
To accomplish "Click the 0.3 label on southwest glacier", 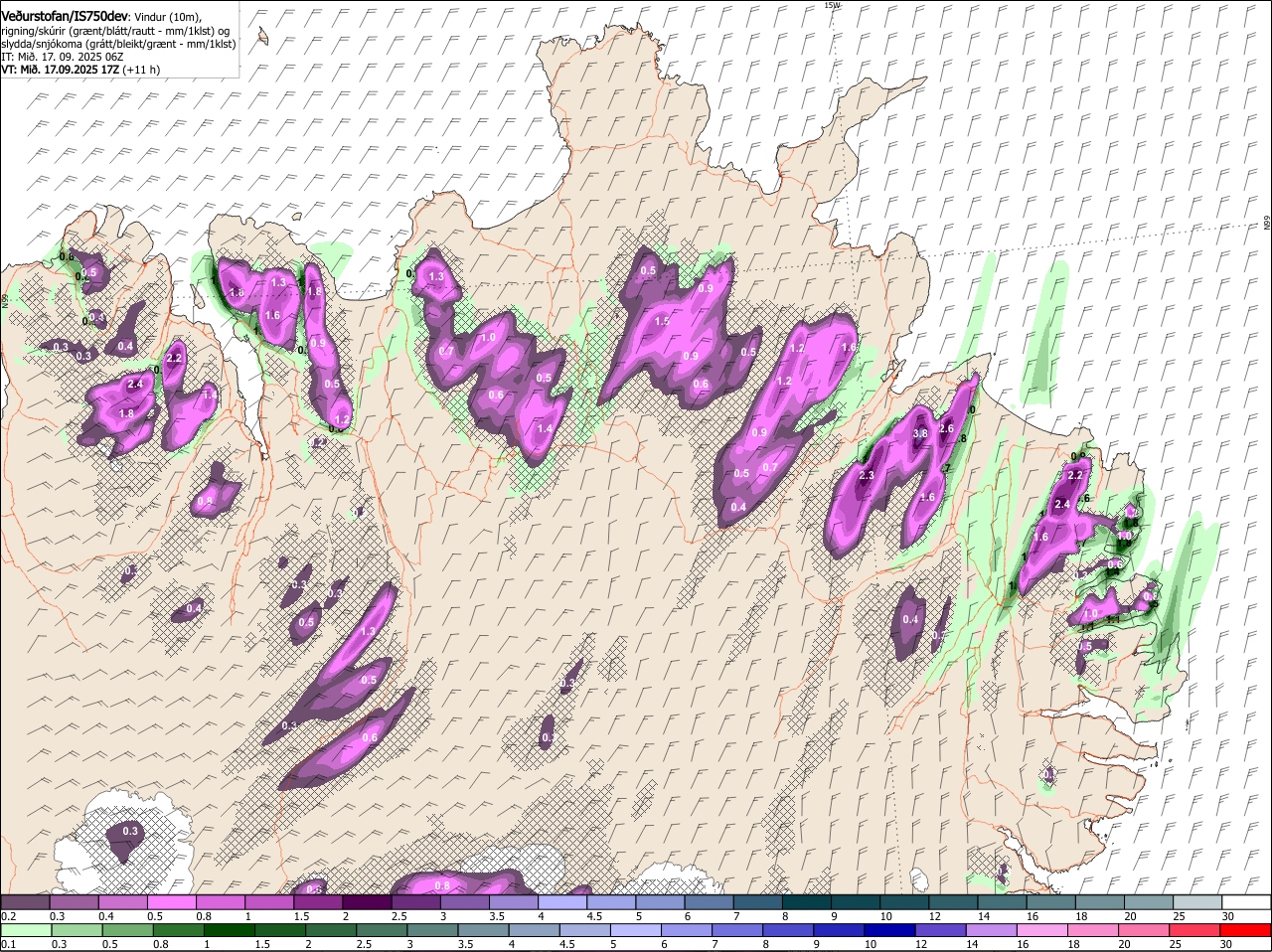I will [130, 831].
